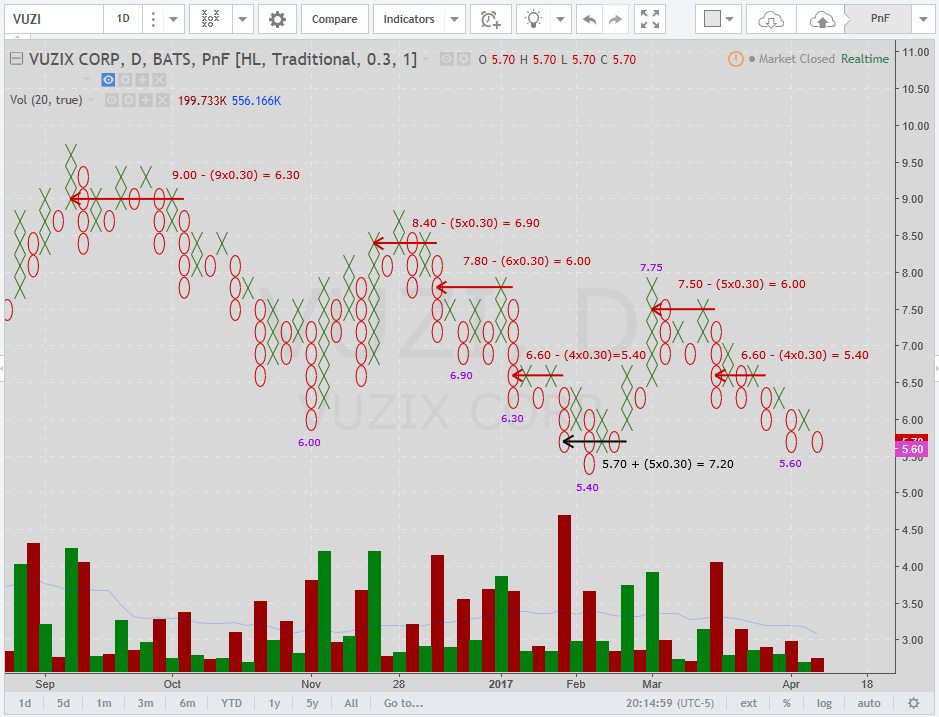Viewport: 939px width, 717px height.
Task: Expand the Indicators favorites dropdown arrow
Action: coord(455,19)
